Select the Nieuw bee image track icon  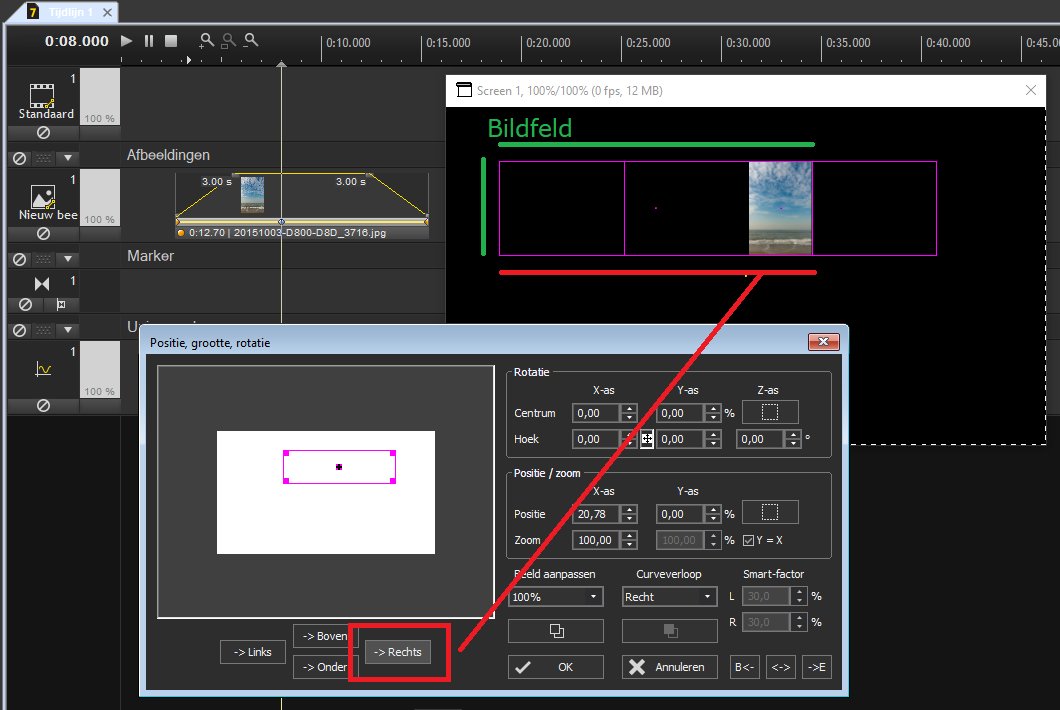point(42,197)
